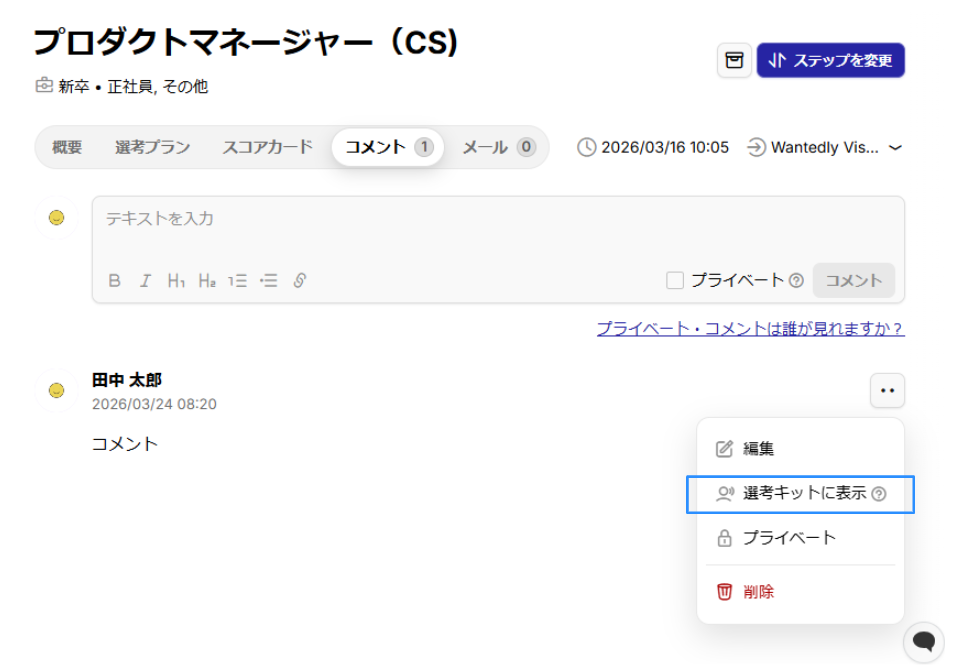This screenshot has width=957, height=672.
Task: Select 編集 in the comment menu
Action: [x=758, y=449]
